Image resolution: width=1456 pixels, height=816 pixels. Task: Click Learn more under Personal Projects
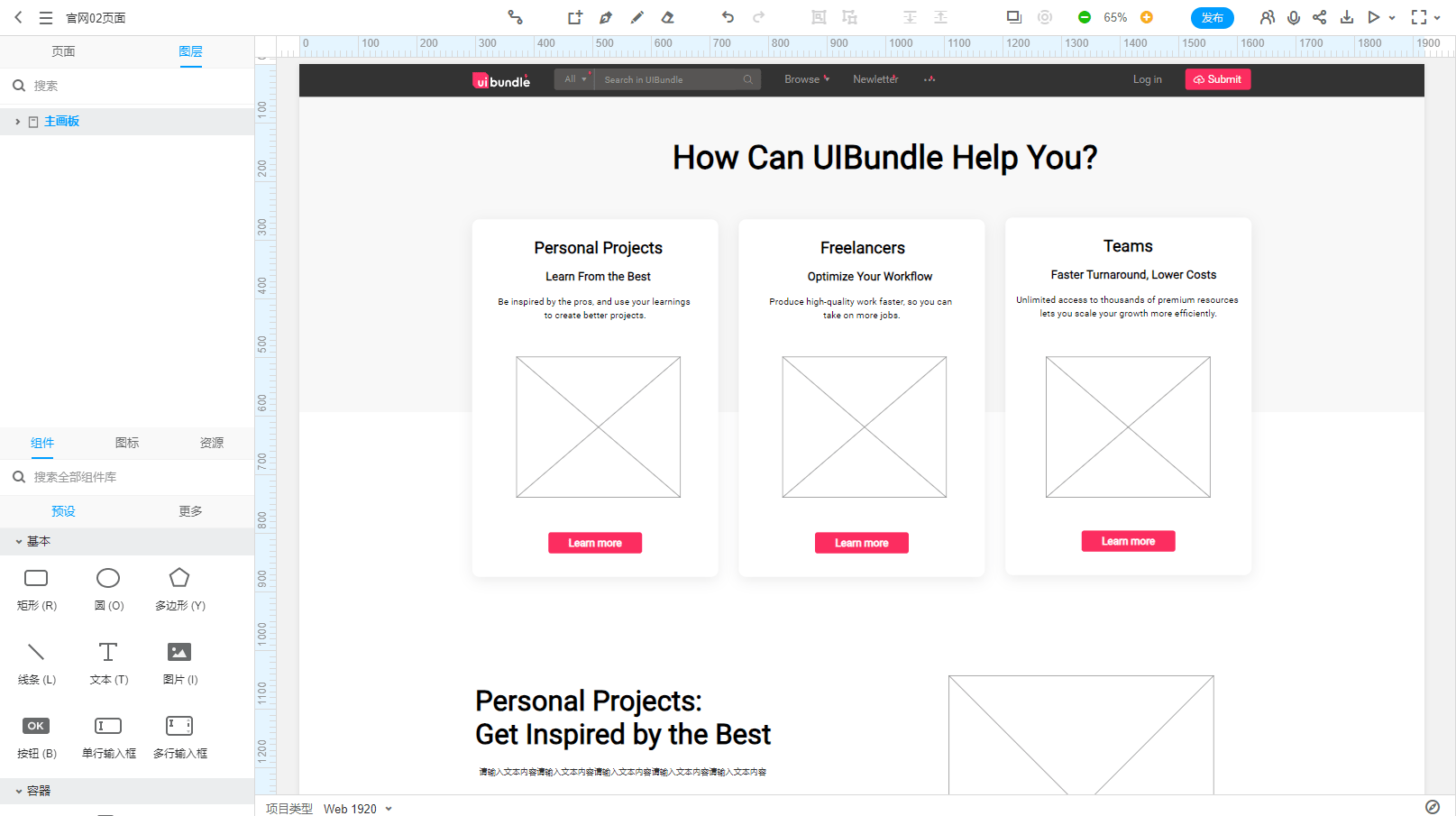pyautogui.click(x=595, y=543)
